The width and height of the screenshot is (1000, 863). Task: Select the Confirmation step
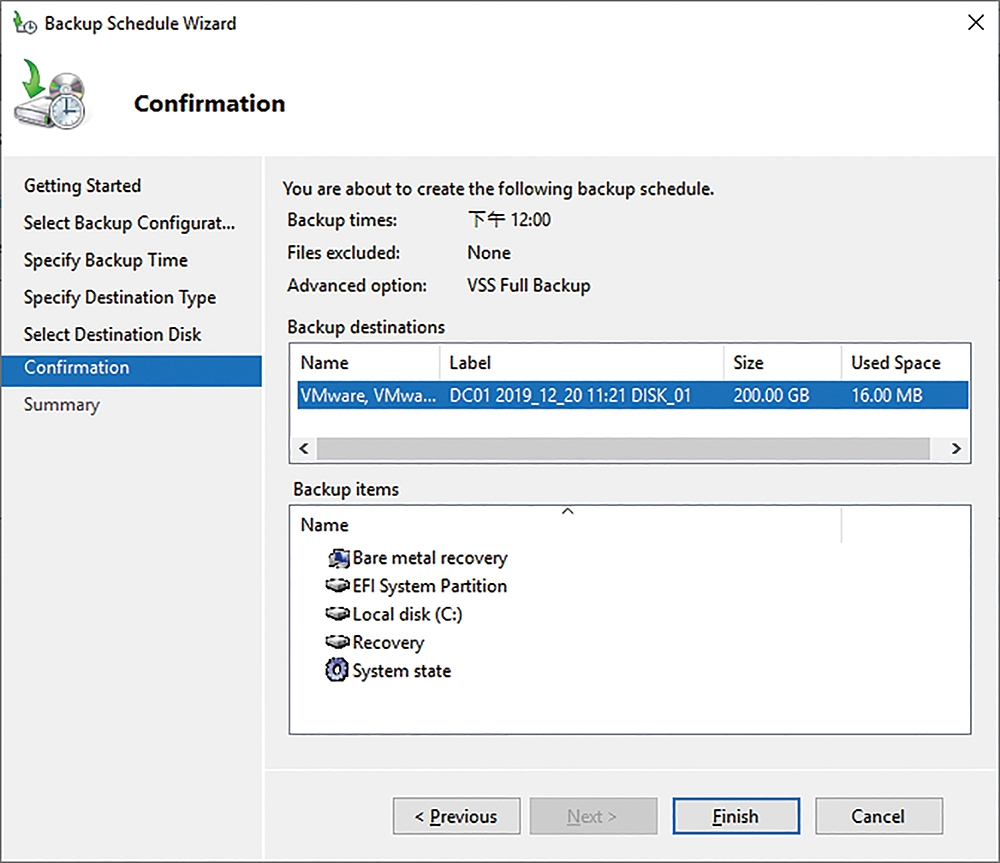[131, 371]
